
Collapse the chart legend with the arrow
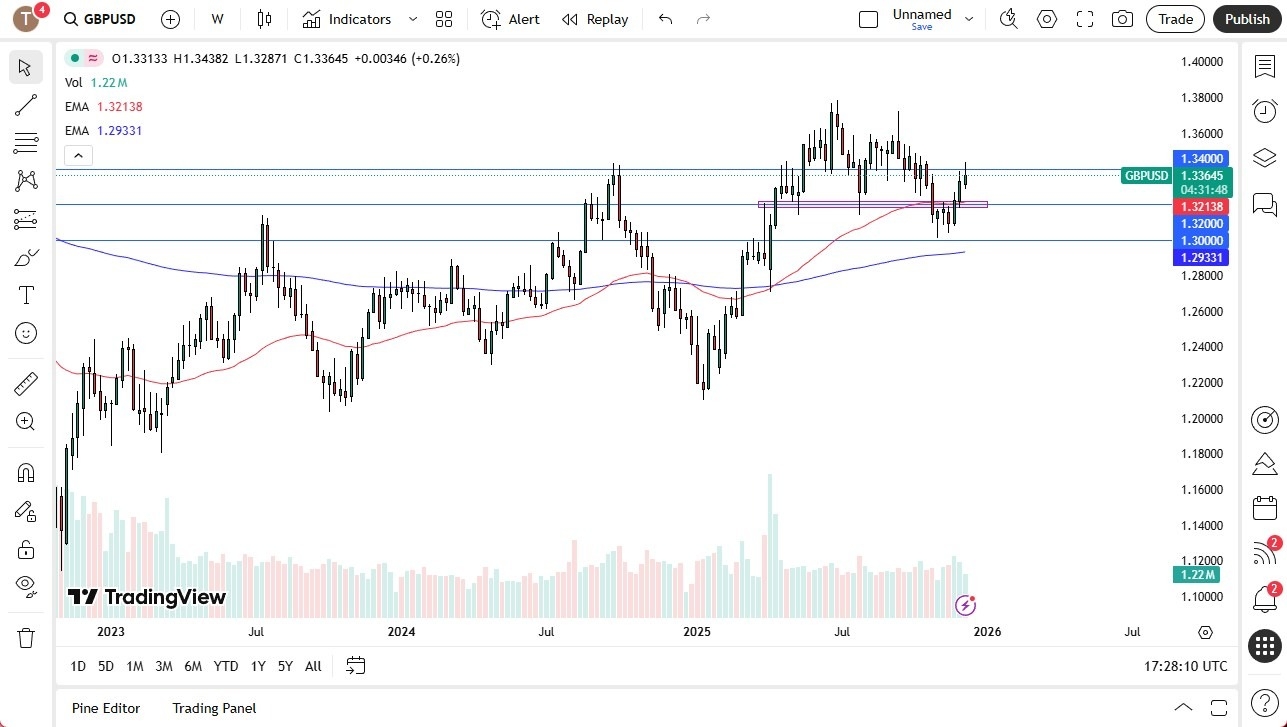coord(78,155)
